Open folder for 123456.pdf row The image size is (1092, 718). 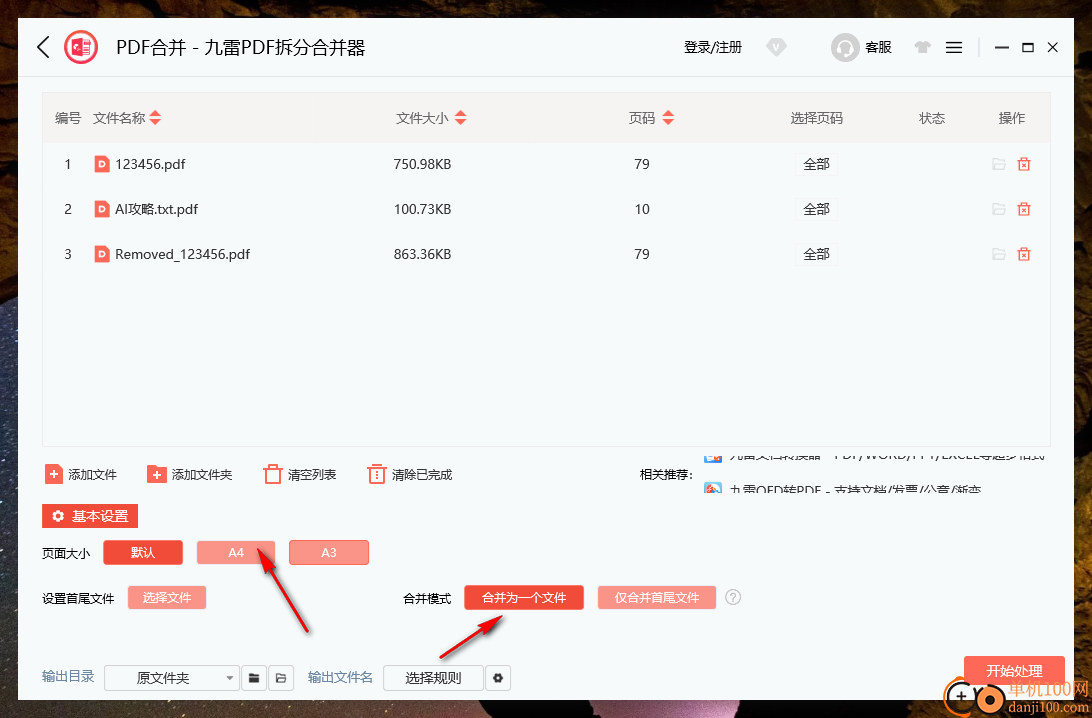pos(999,164)
